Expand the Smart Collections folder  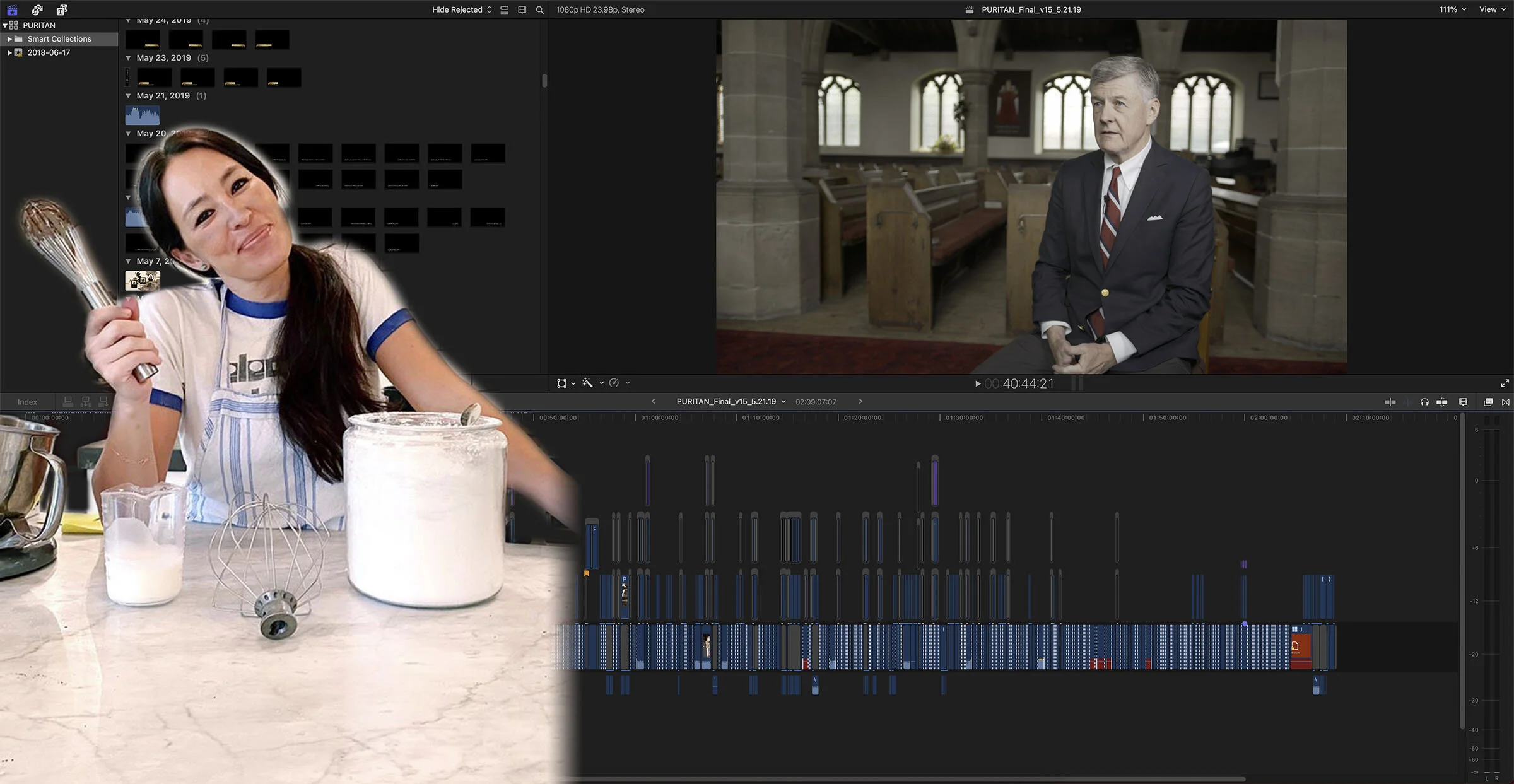9,39
